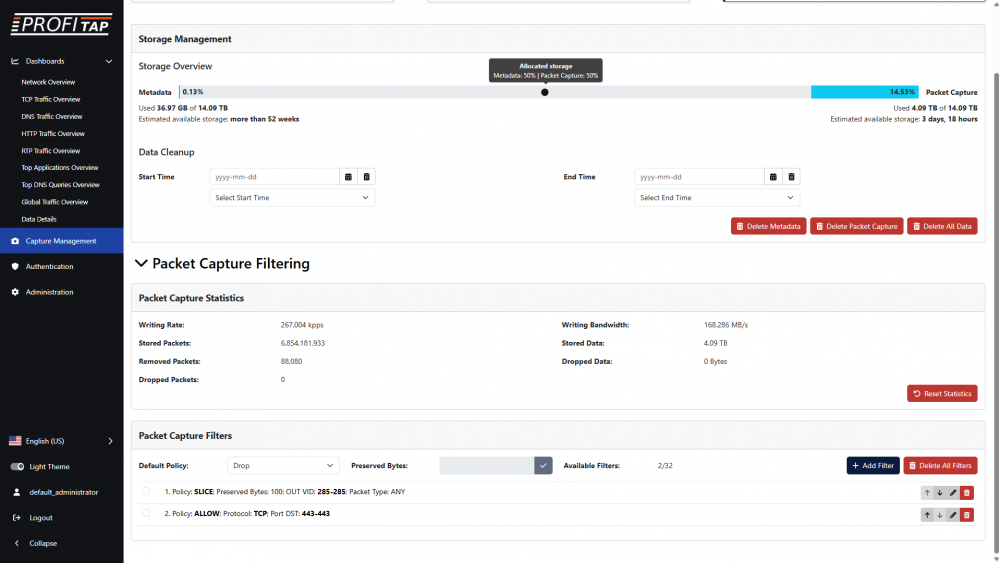Open the End Time calendar picker

click(x=773, y=177)
